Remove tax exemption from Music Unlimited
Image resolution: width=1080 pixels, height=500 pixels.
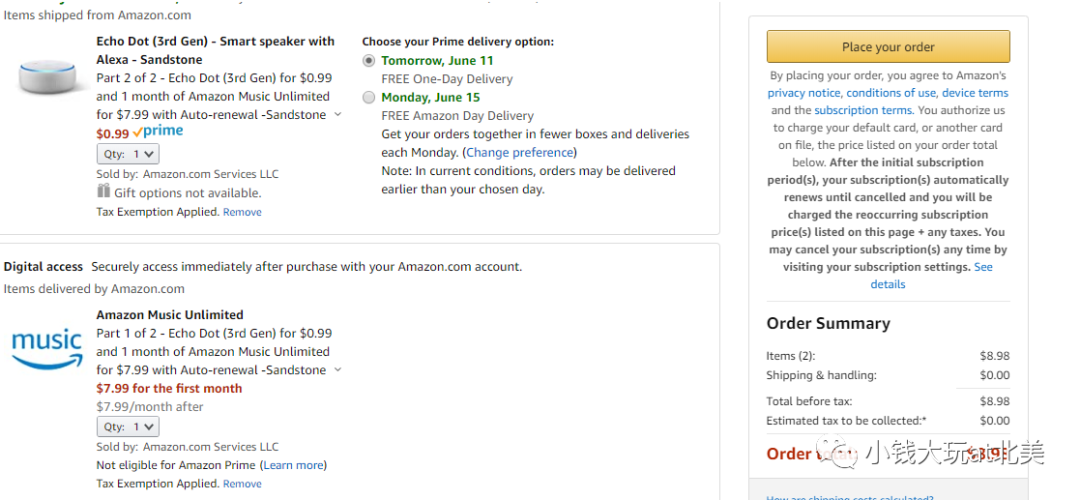pos(242,483)
